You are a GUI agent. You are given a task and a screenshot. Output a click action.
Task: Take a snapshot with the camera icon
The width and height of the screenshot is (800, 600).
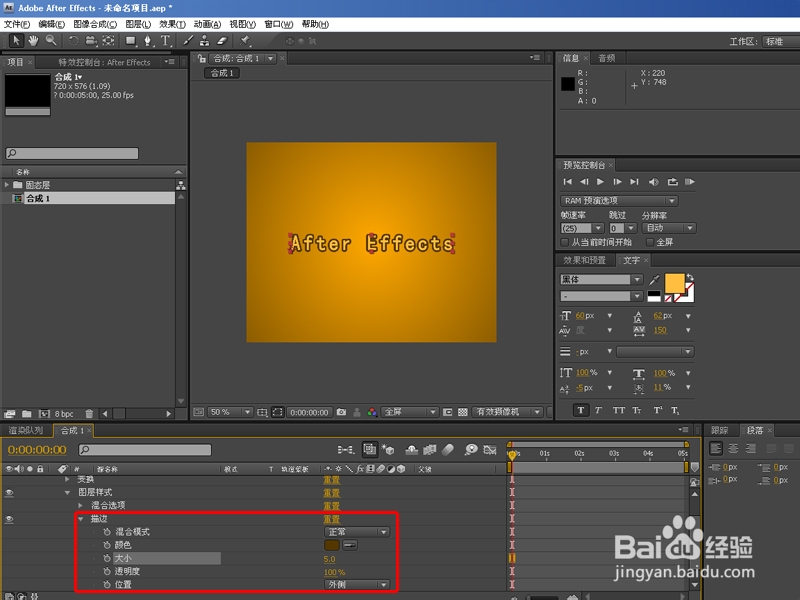coord(341,412)
